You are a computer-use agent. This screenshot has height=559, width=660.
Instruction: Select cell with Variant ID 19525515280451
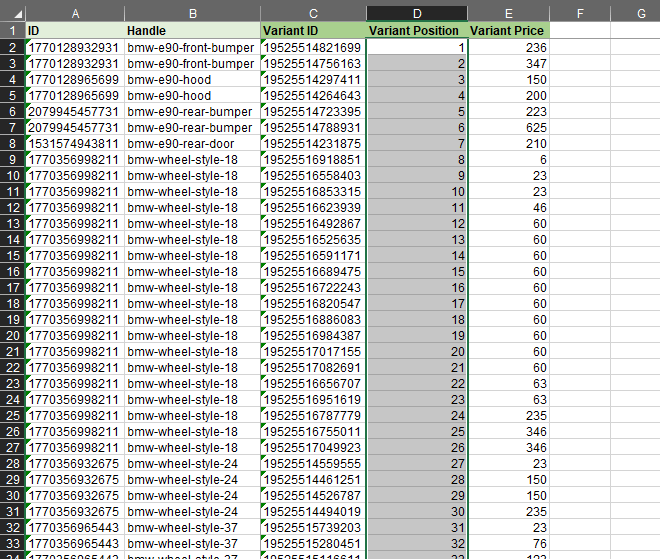pos(313,543)
